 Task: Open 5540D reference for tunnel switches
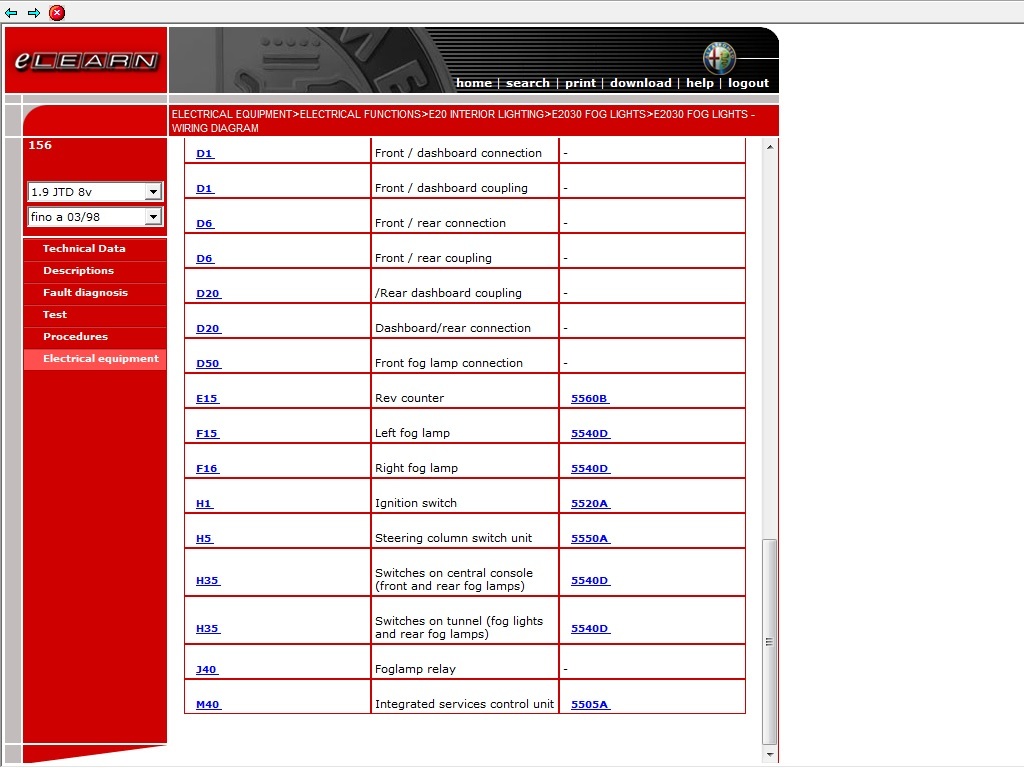[590, 629]
